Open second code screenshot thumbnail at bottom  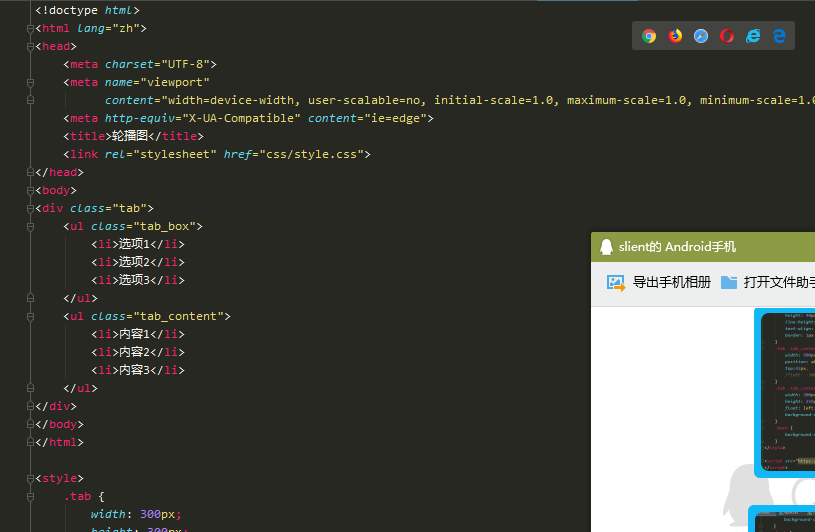click(x=782, y=518)
